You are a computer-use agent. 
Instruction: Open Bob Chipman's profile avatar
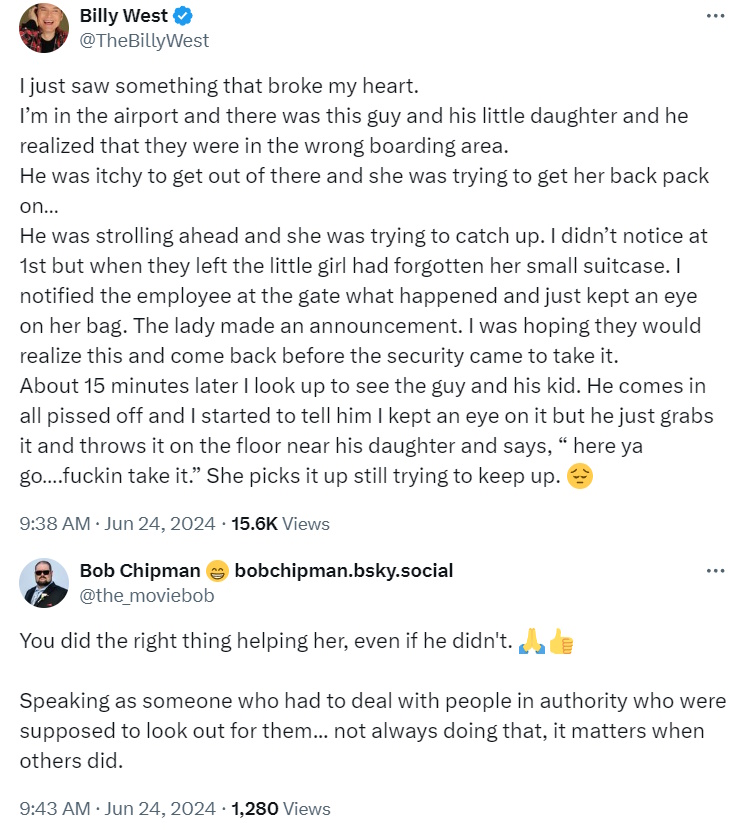click(x=44, y=583)
